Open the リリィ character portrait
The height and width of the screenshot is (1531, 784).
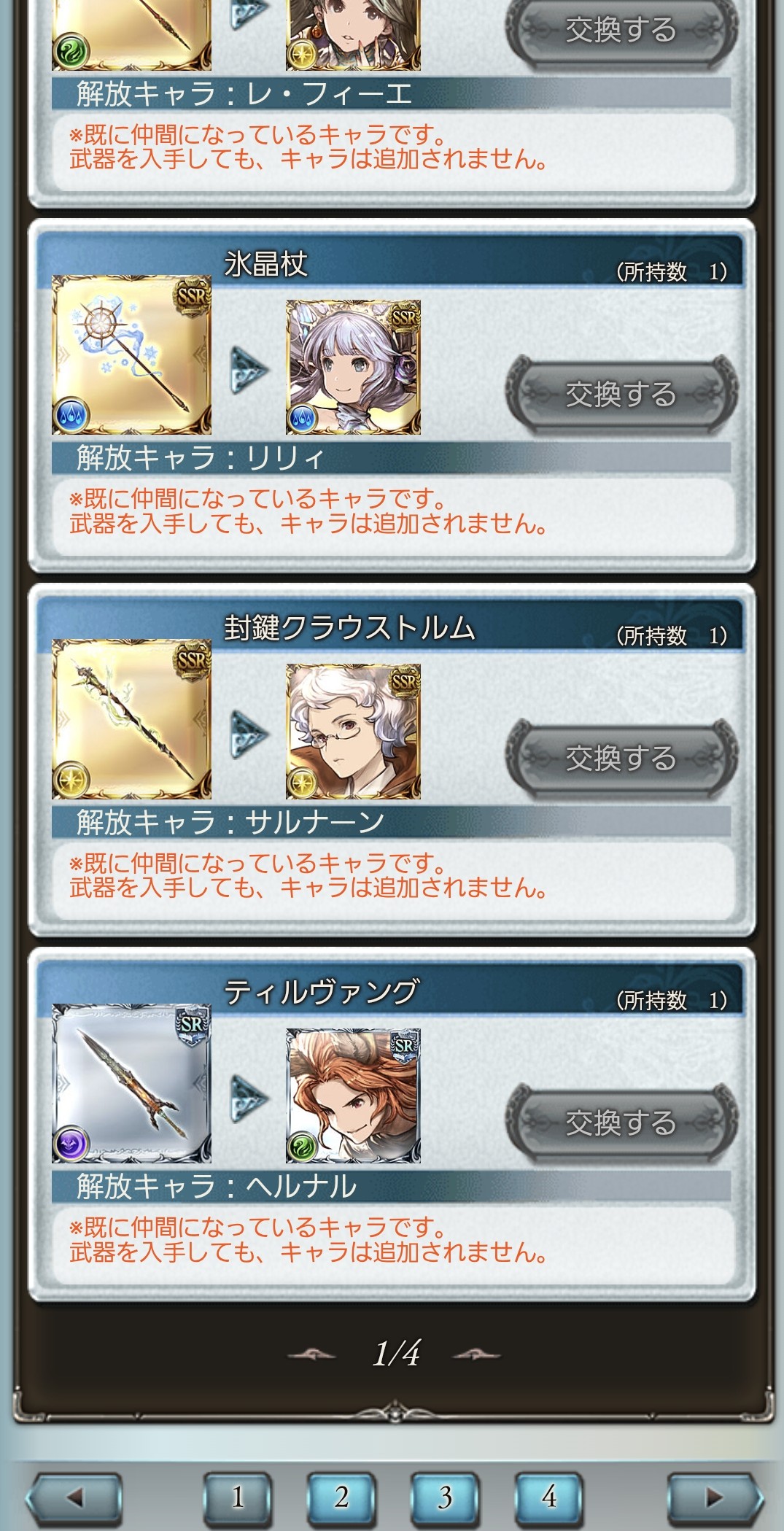pyautogui.click(x=353, y=367)
